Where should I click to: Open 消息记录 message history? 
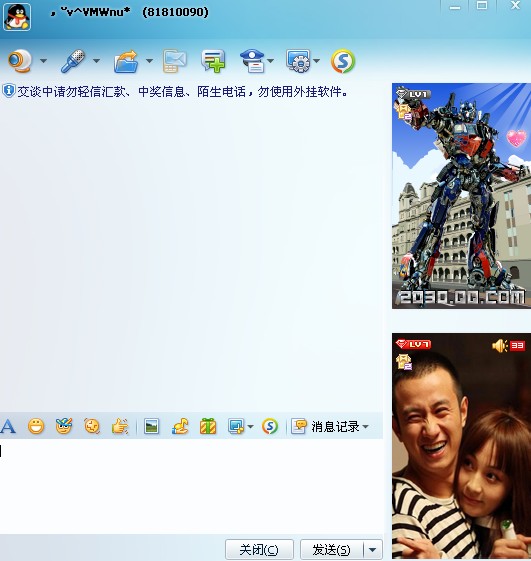click(x=325, y=426)
